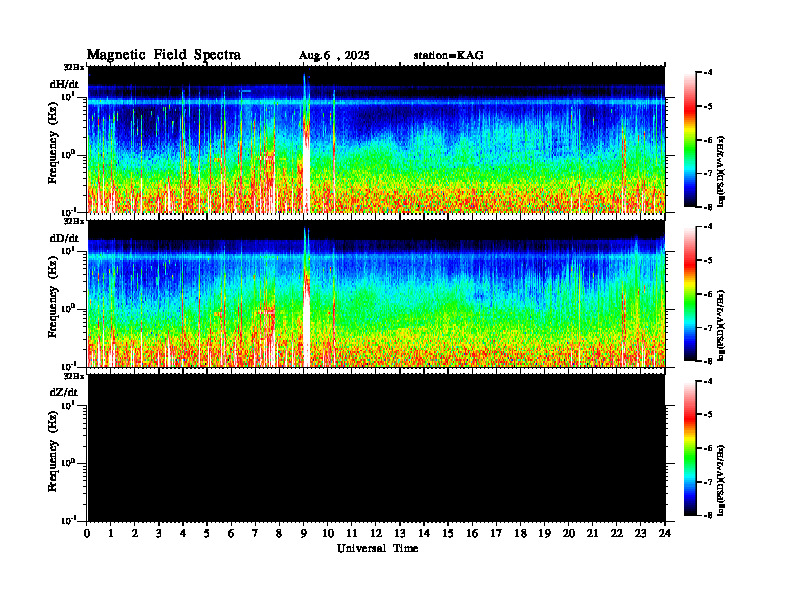Click the date "Aug.6, 2025"
The width and height of the screenshot is (792, 612).
click(334, 56)
